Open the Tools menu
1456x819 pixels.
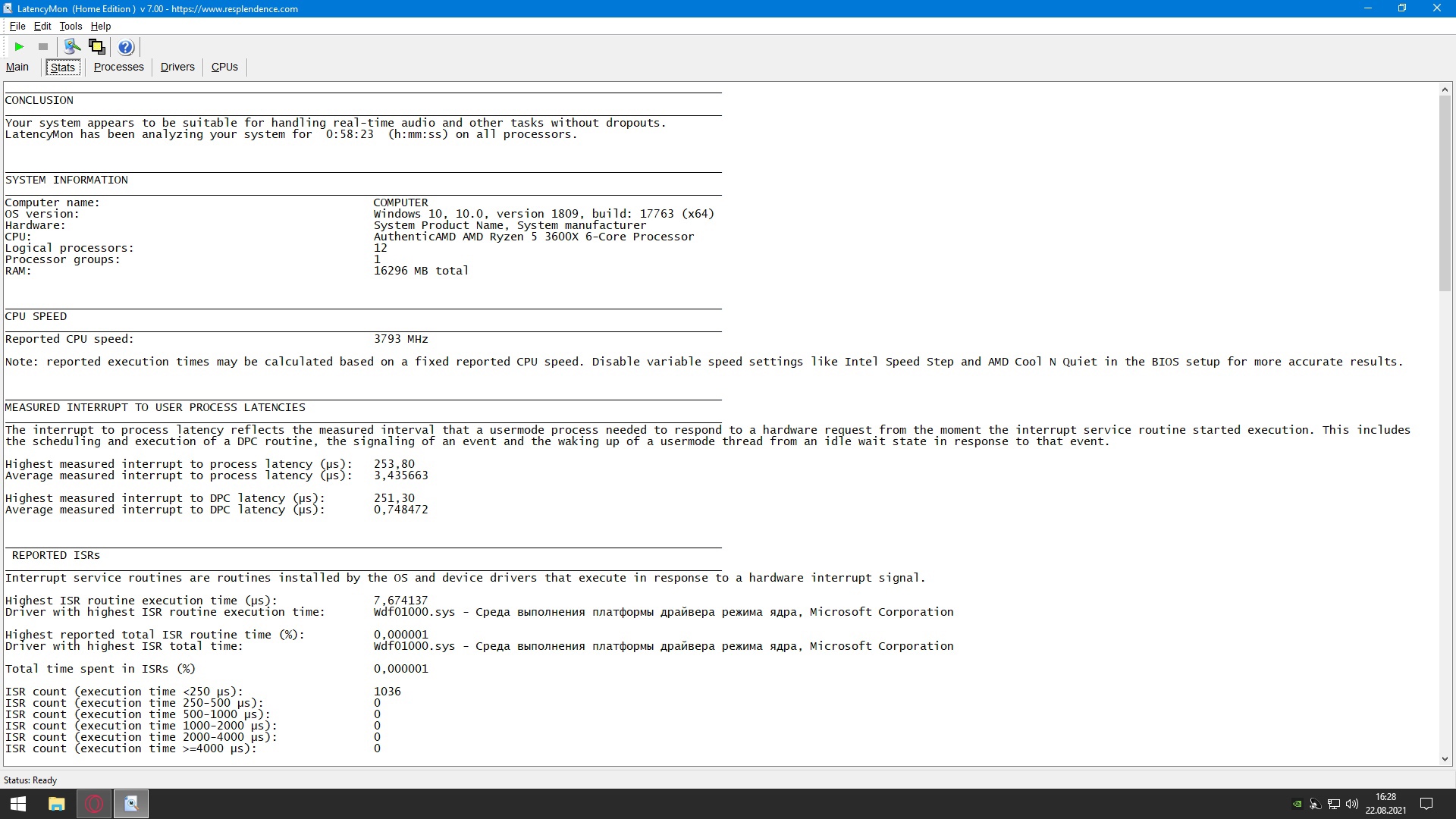[71, 26]
